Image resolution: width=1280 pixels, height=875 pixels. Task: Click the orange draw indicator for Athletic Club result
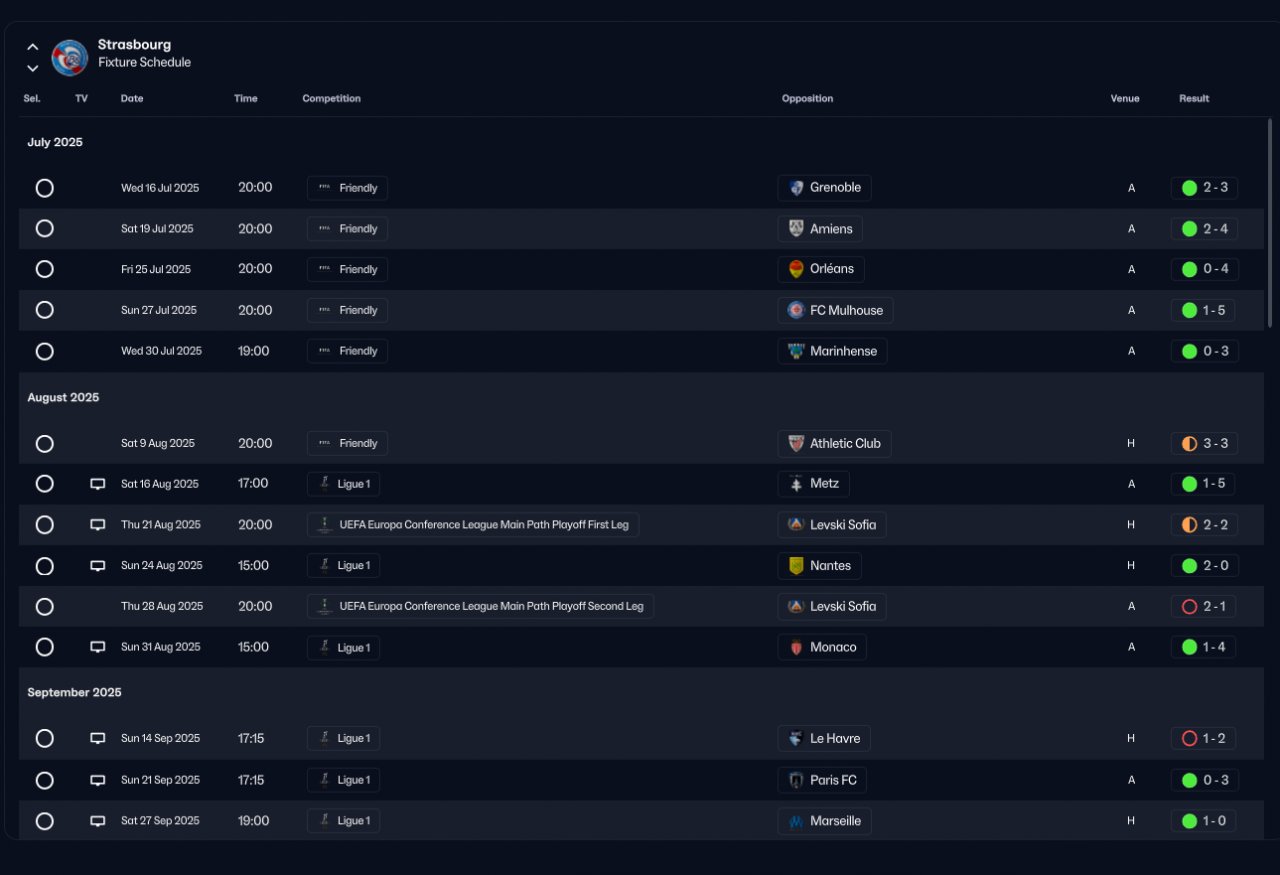1189,443
